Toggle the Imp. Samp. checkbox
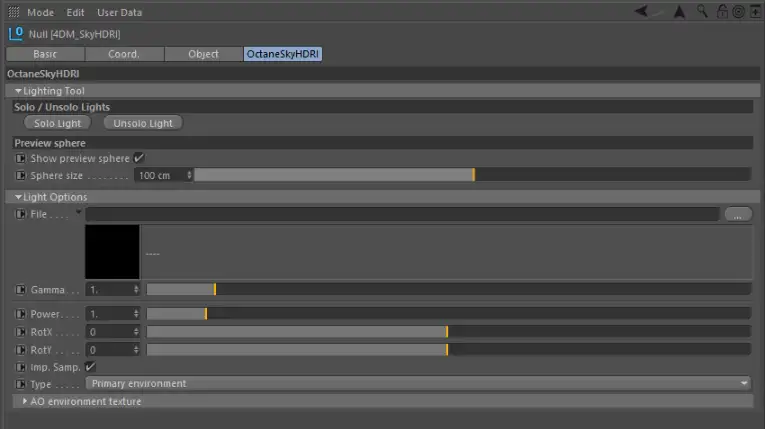Screen dimensions: 765x429 point(90,367)
